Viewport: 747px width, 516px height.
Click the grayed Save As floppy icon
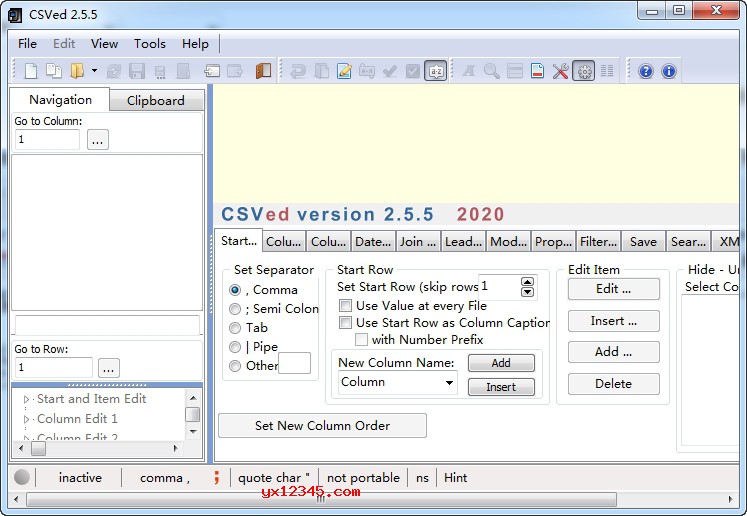(x=161, y=71)
